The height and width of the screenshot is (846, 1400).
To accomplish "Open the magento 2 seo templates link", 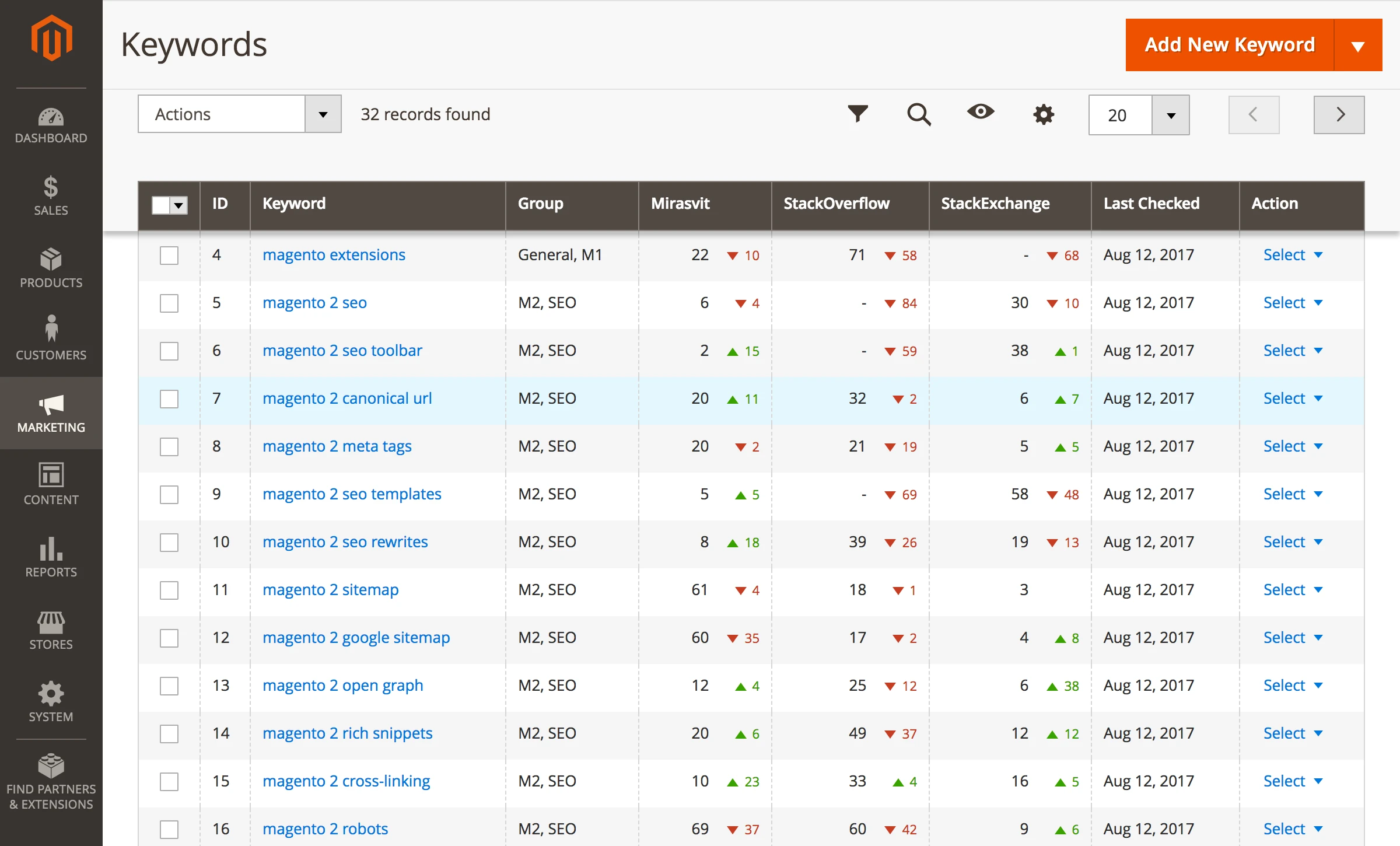I will 352,494.
